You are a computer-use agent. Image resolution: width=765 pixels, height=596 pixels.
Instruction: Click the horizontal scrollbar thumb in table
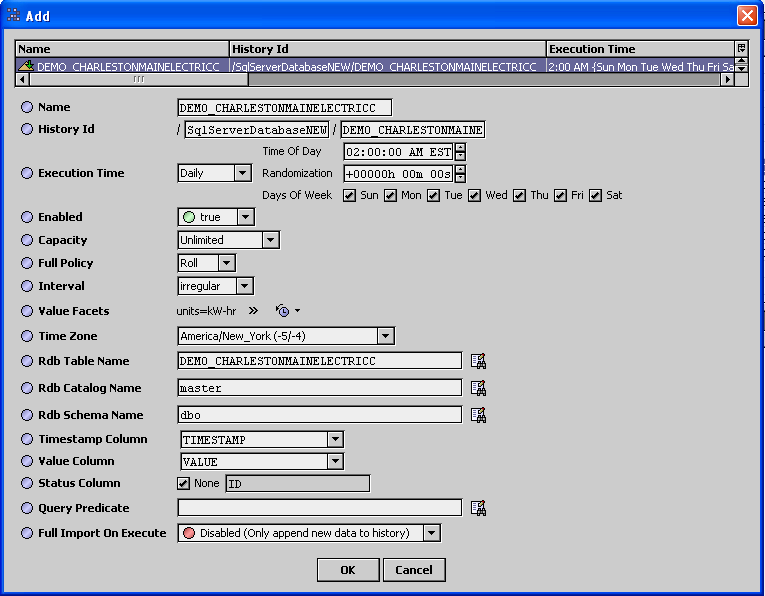pyautogui.click(x=138, y=79)
